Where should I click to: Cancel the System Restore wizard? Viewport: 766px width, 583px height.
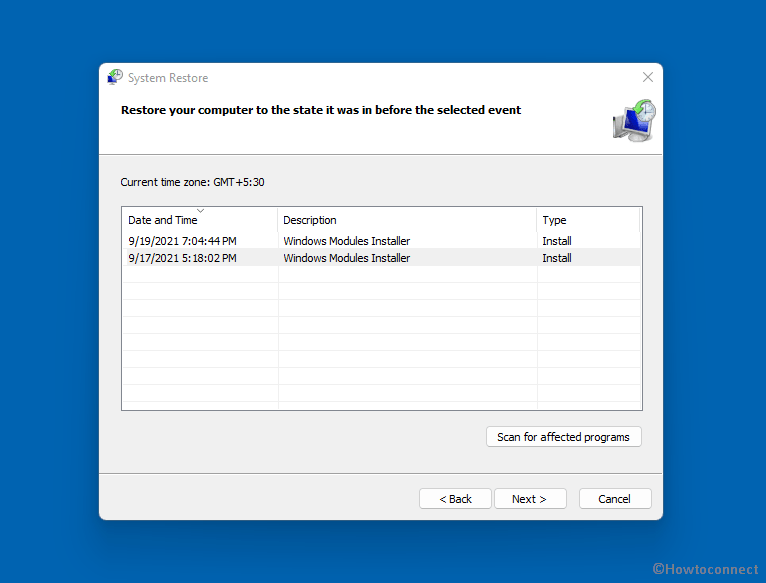click(x=615, y=499)
